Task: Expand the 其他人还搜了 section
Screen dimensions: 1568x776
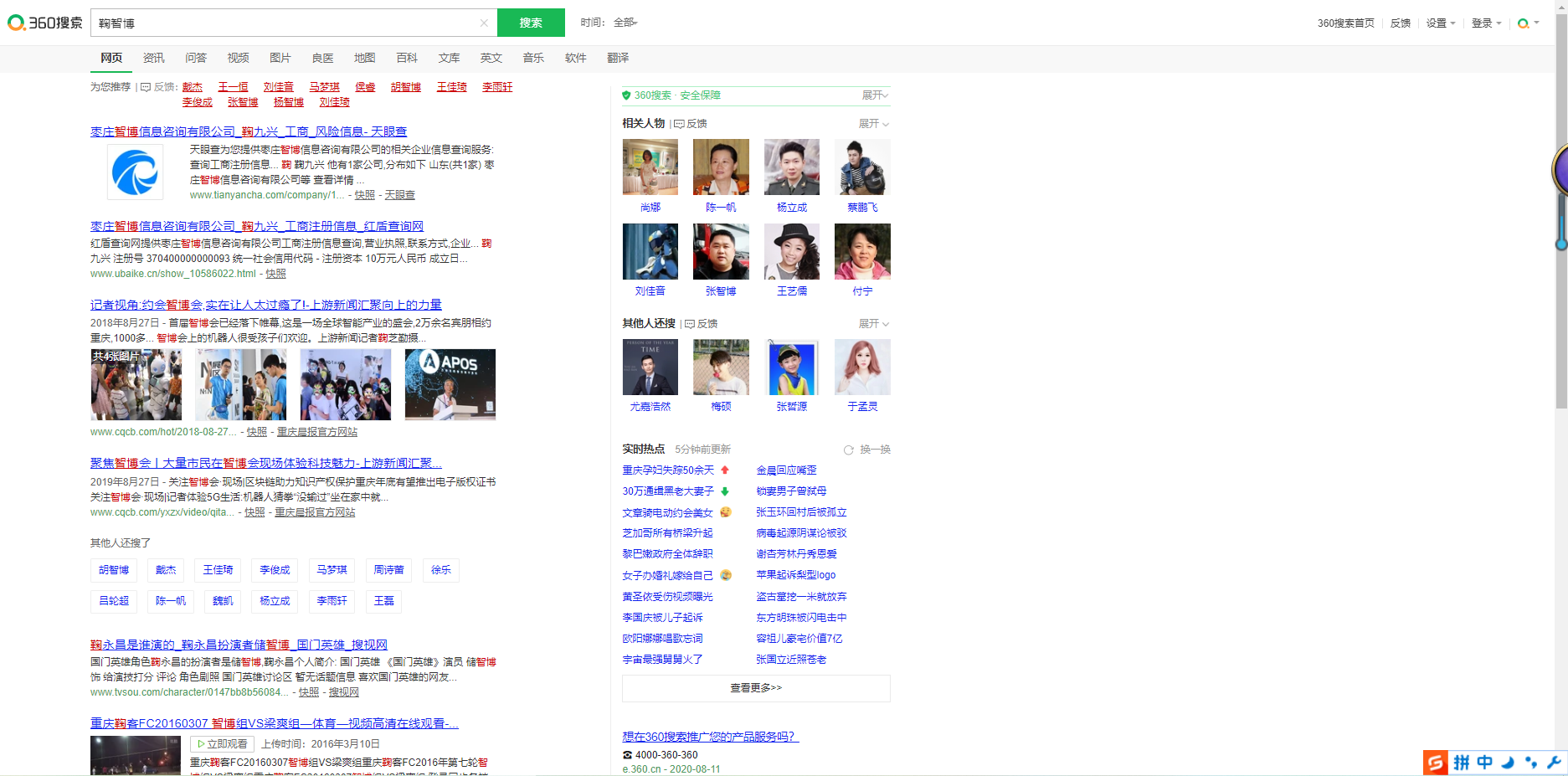Action: click(x=874, y=324)
